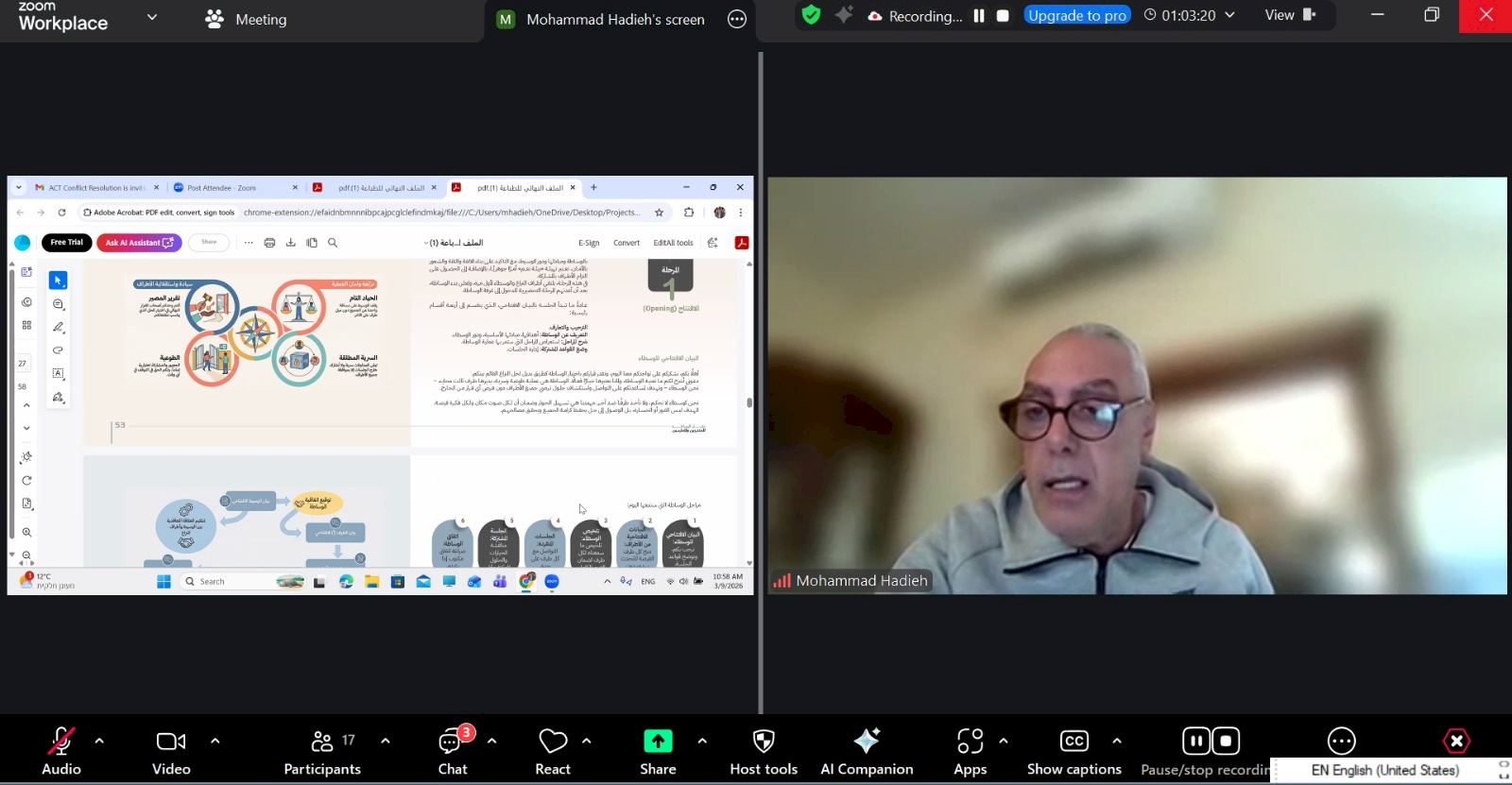Screen dimensions: 1512x785
Task: Click the encryption shield icon in title bar
Action: (811, 15)
